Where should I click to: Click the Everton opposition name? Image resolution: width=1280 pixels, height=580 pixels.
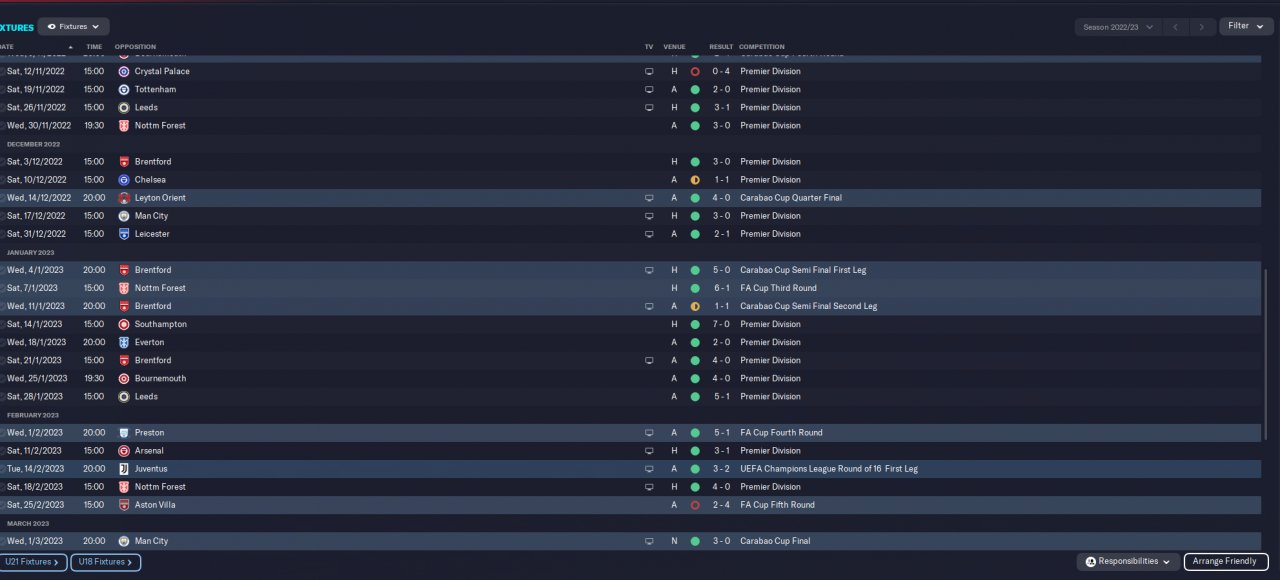(149, 342)
